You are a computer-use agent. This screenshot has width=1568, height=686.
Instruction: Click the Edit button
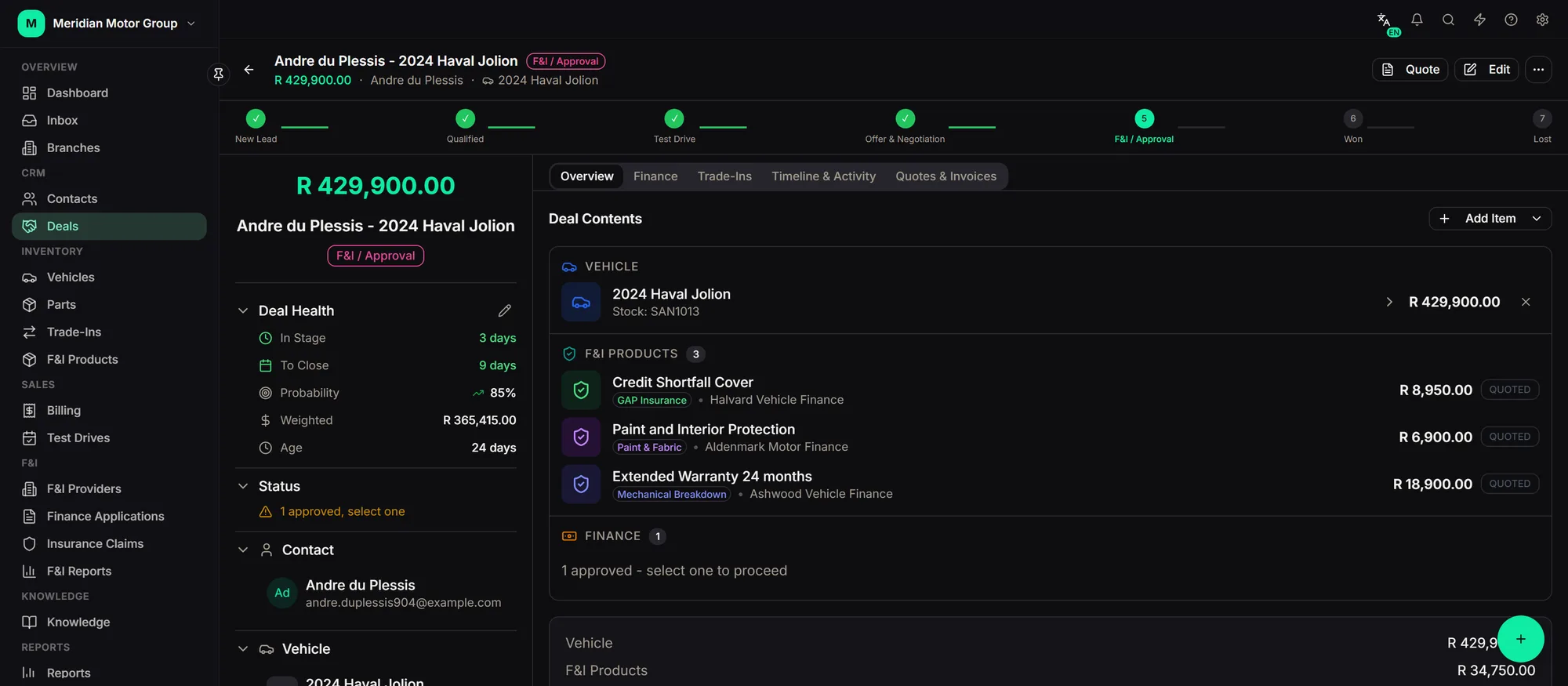tap(1486, 70)
